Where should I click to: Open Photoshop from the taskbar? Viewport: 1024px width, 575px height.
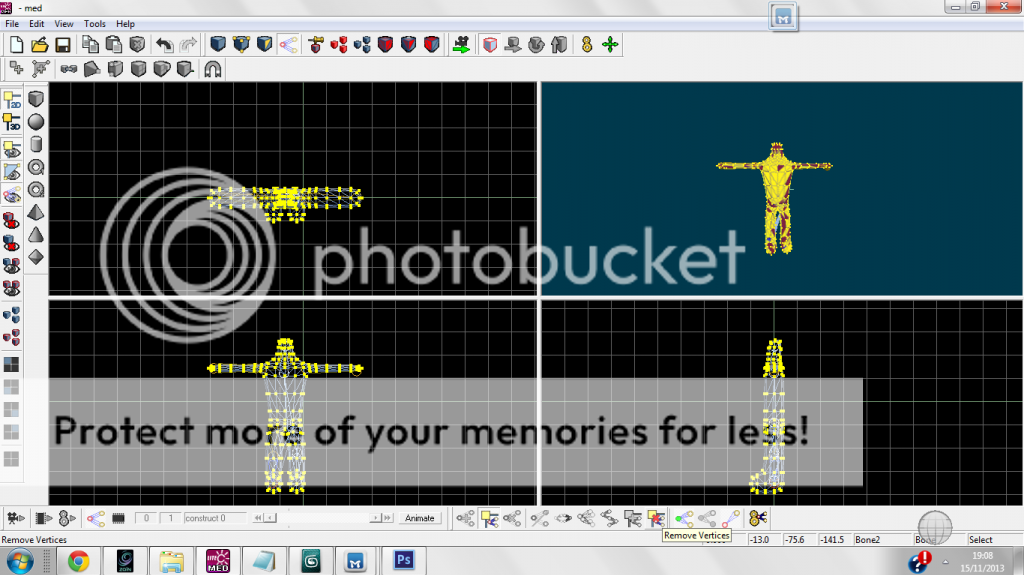point(404,560)
